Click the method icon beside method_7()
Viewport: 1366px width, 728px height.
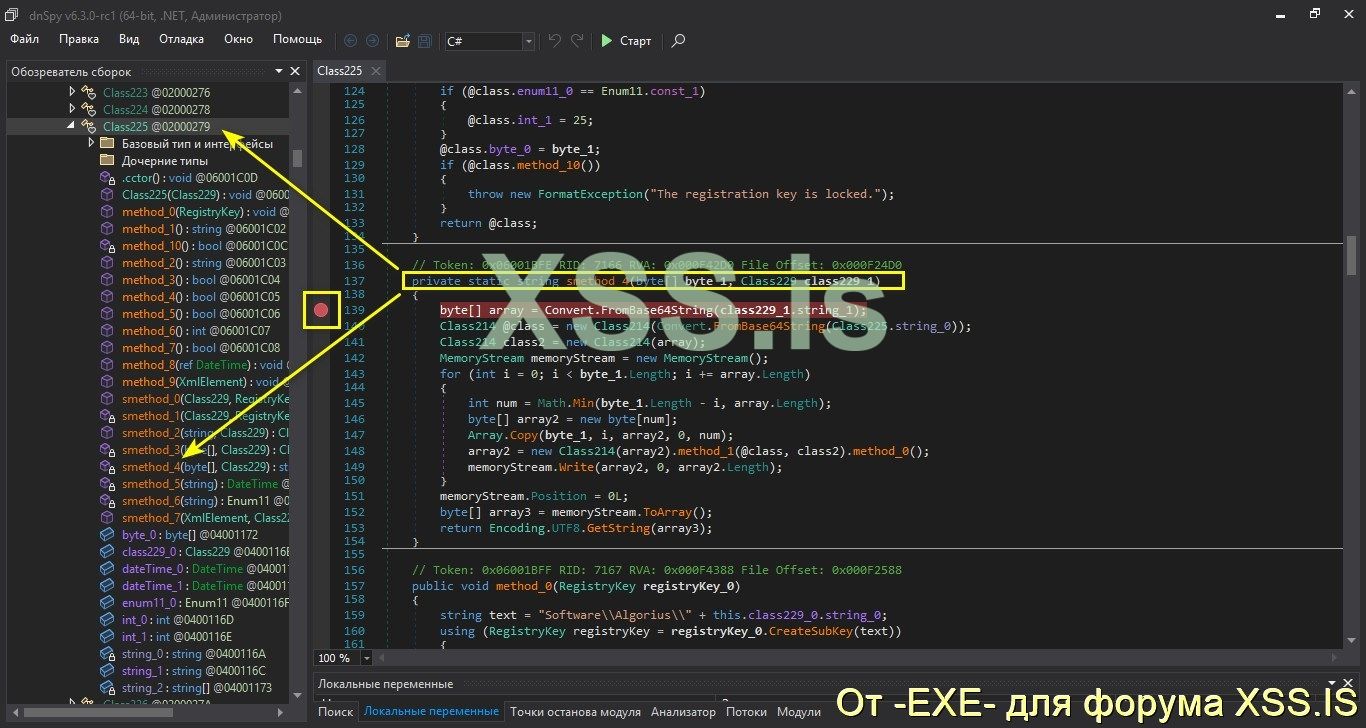point(107,348)
